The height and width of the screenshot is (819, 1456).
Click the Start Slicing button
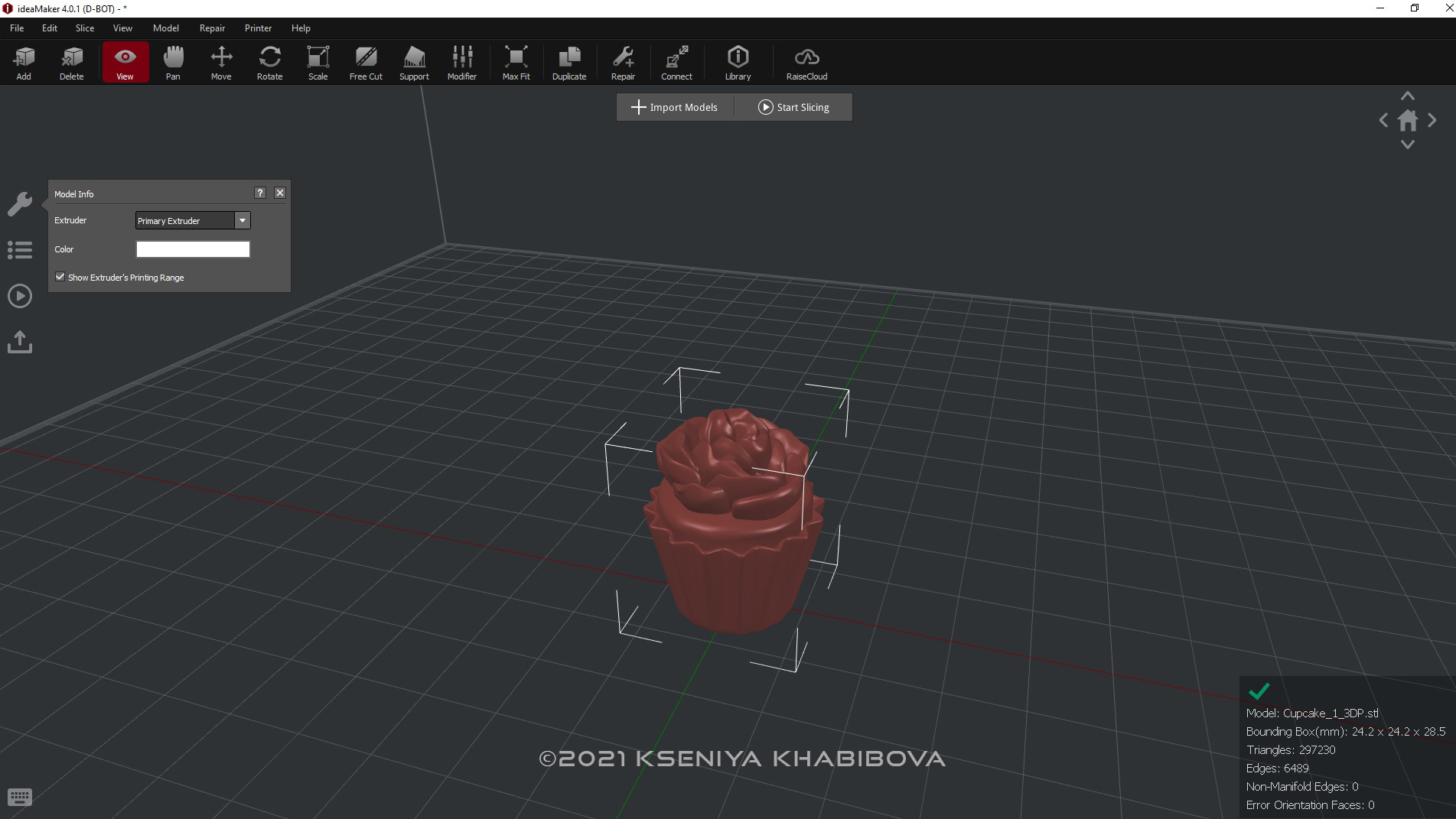click(x=793, y=107)
